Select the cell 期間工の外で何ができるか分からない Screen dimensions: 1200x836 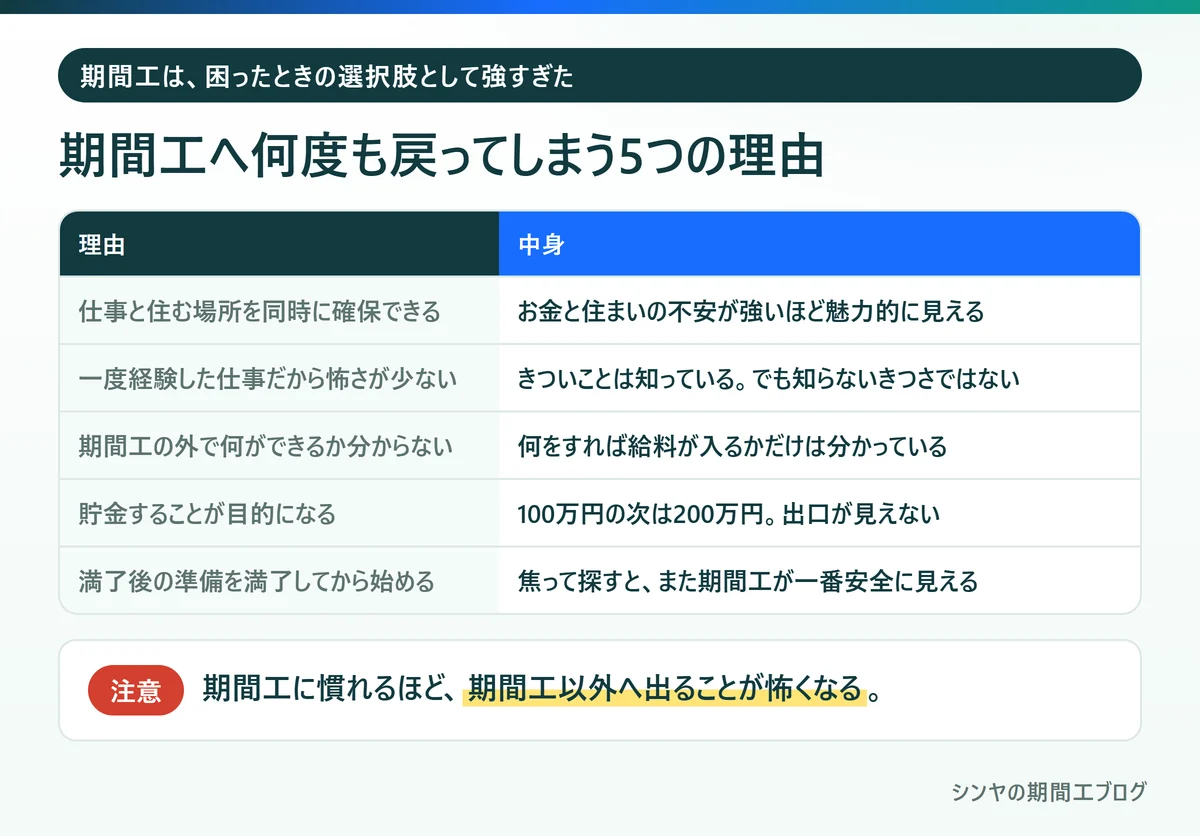pos(279,446)
